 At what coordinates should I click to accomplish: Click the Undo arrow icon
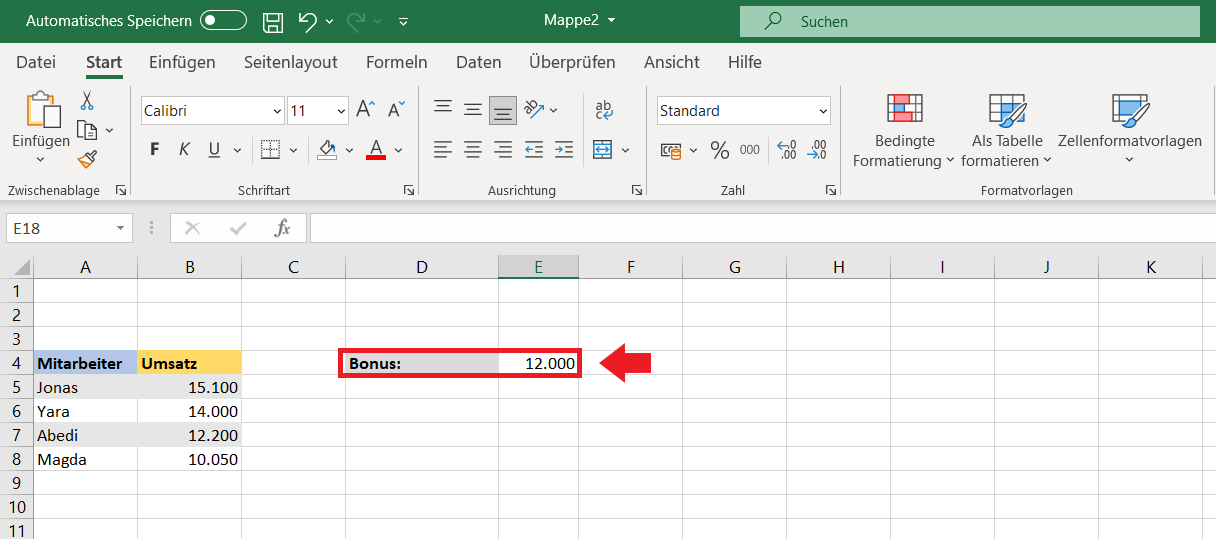point(308,21)
